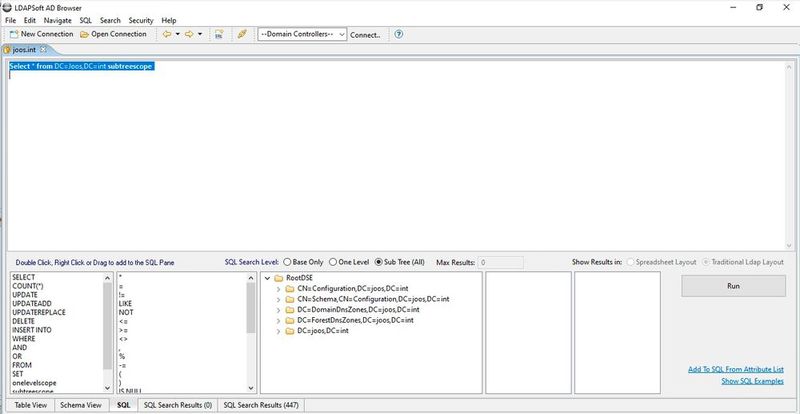The image size is (800, 414).
Task: Open SQL Search Results (0) tab
Action: [178, 405]
